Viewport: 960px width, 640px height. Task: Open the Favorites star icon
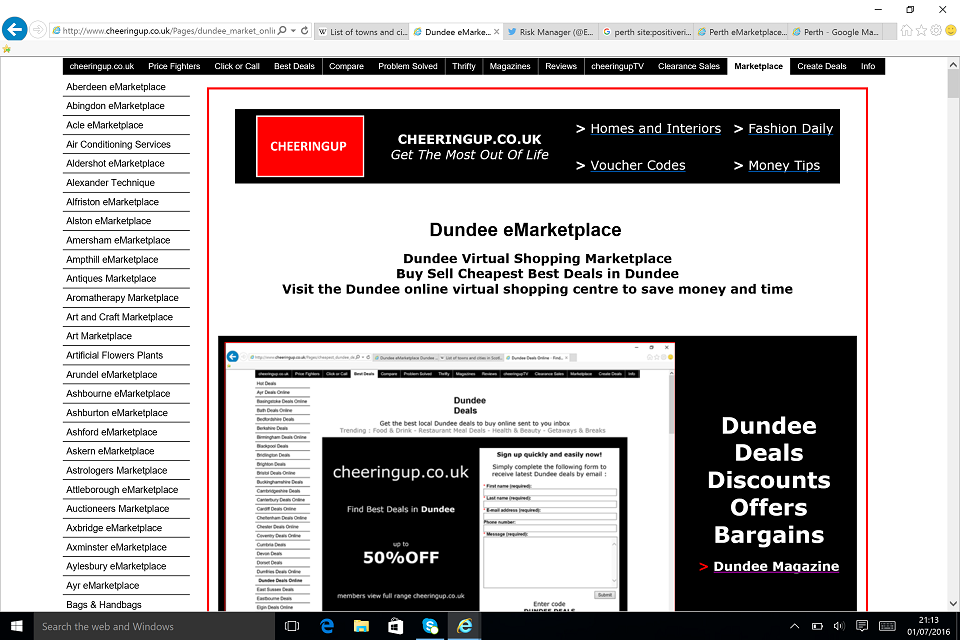coord(921,31)
